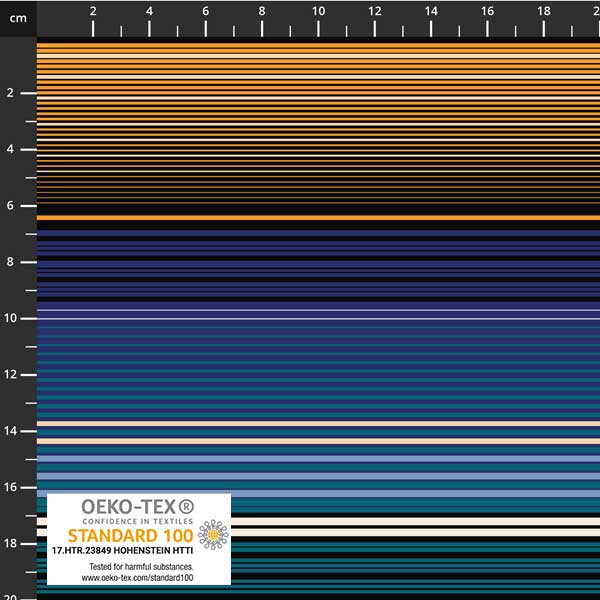Click the 10 mark on left ruler
Screen dimensions: 600x600
pyautogui.click(x=11, y=318)
